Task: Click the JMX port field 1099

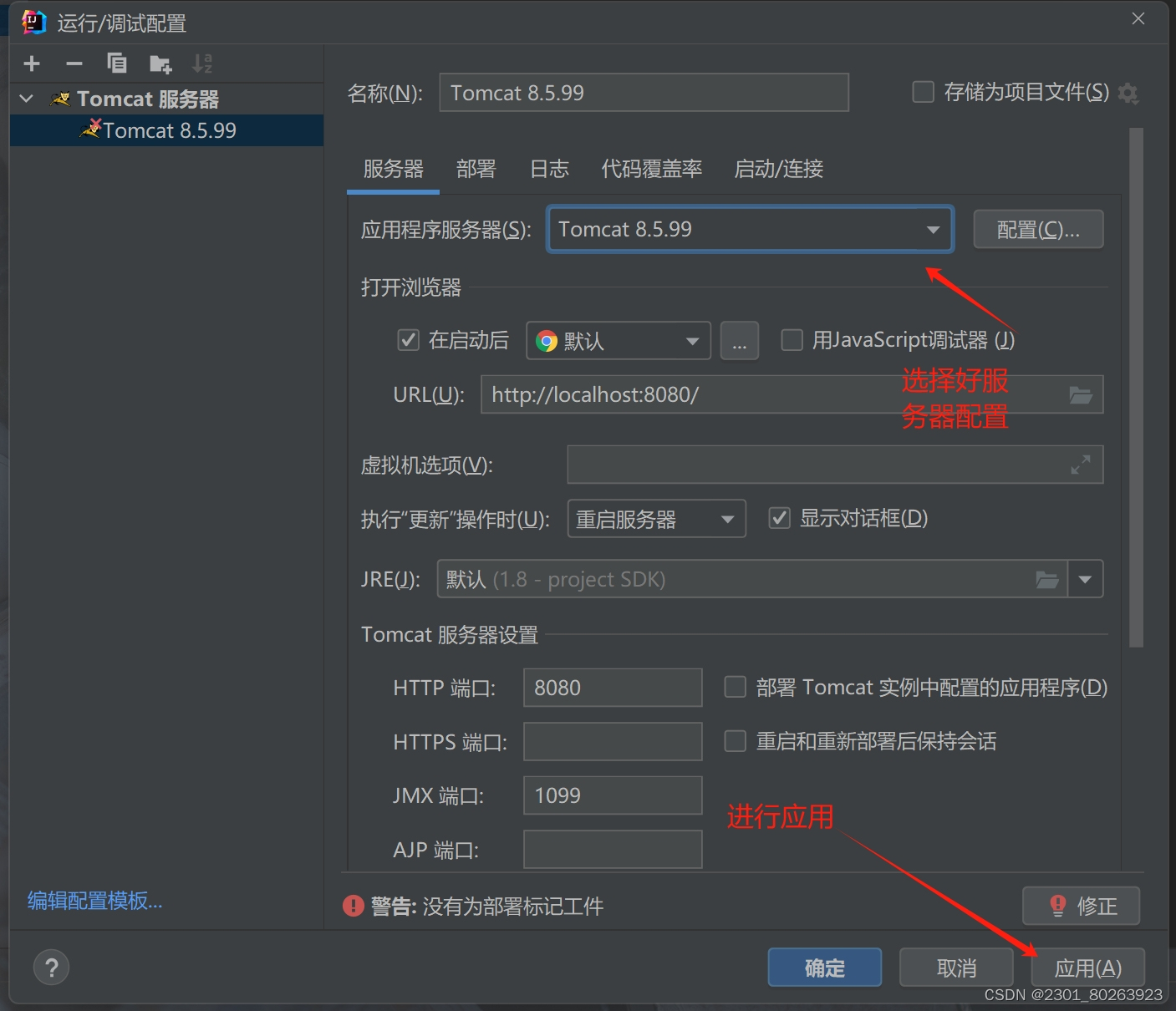Action: pyautogui.click(x=613, y=795)
